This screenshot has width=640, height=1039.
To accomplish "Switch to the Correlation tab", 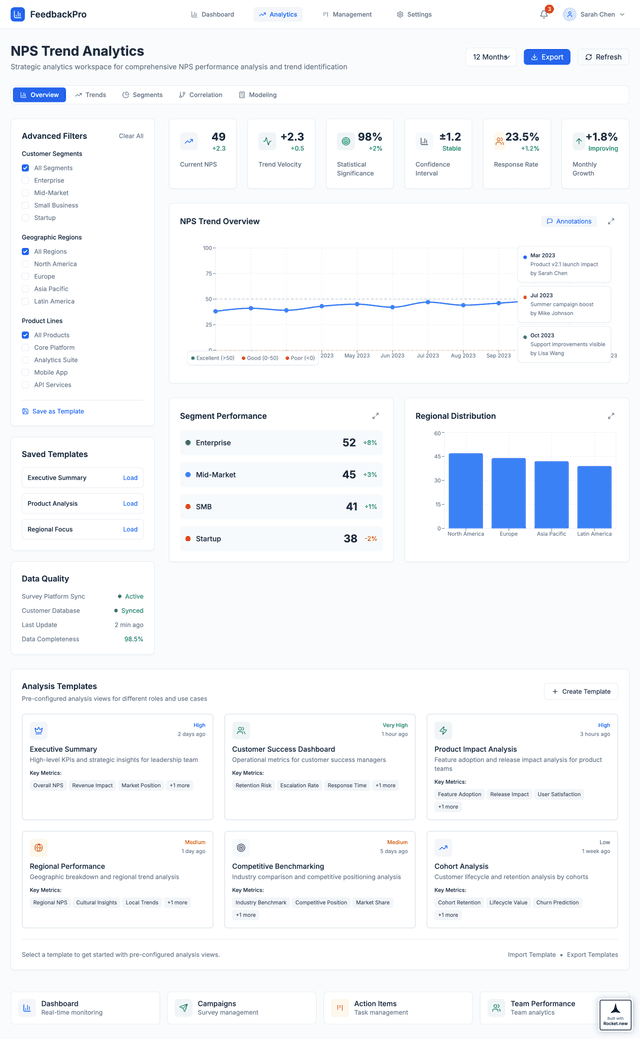I will (x=200, y=95).
